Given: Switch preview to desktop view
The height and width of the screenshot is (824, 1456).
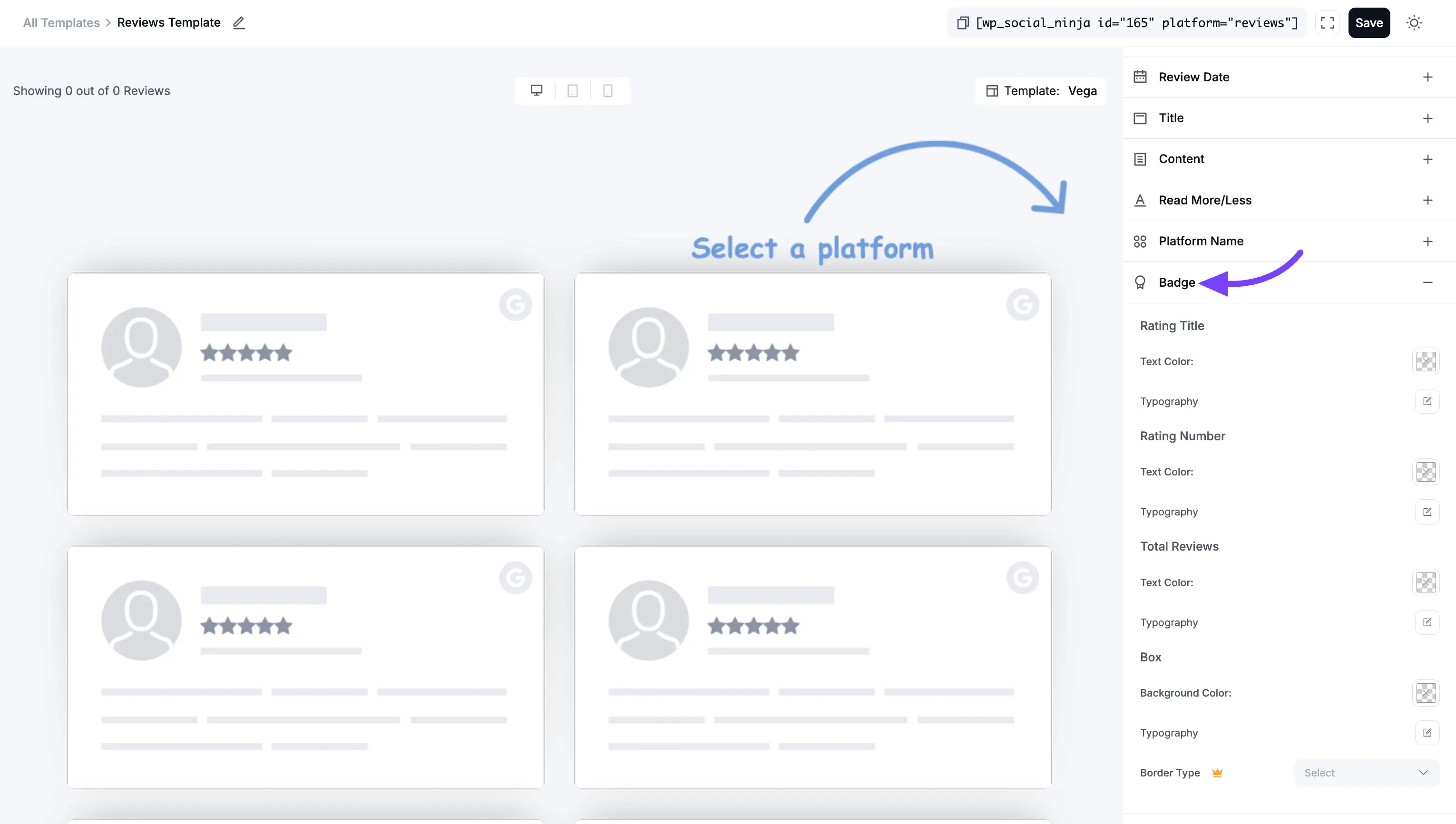Looking at the screenshot, I should click(536, 90).
